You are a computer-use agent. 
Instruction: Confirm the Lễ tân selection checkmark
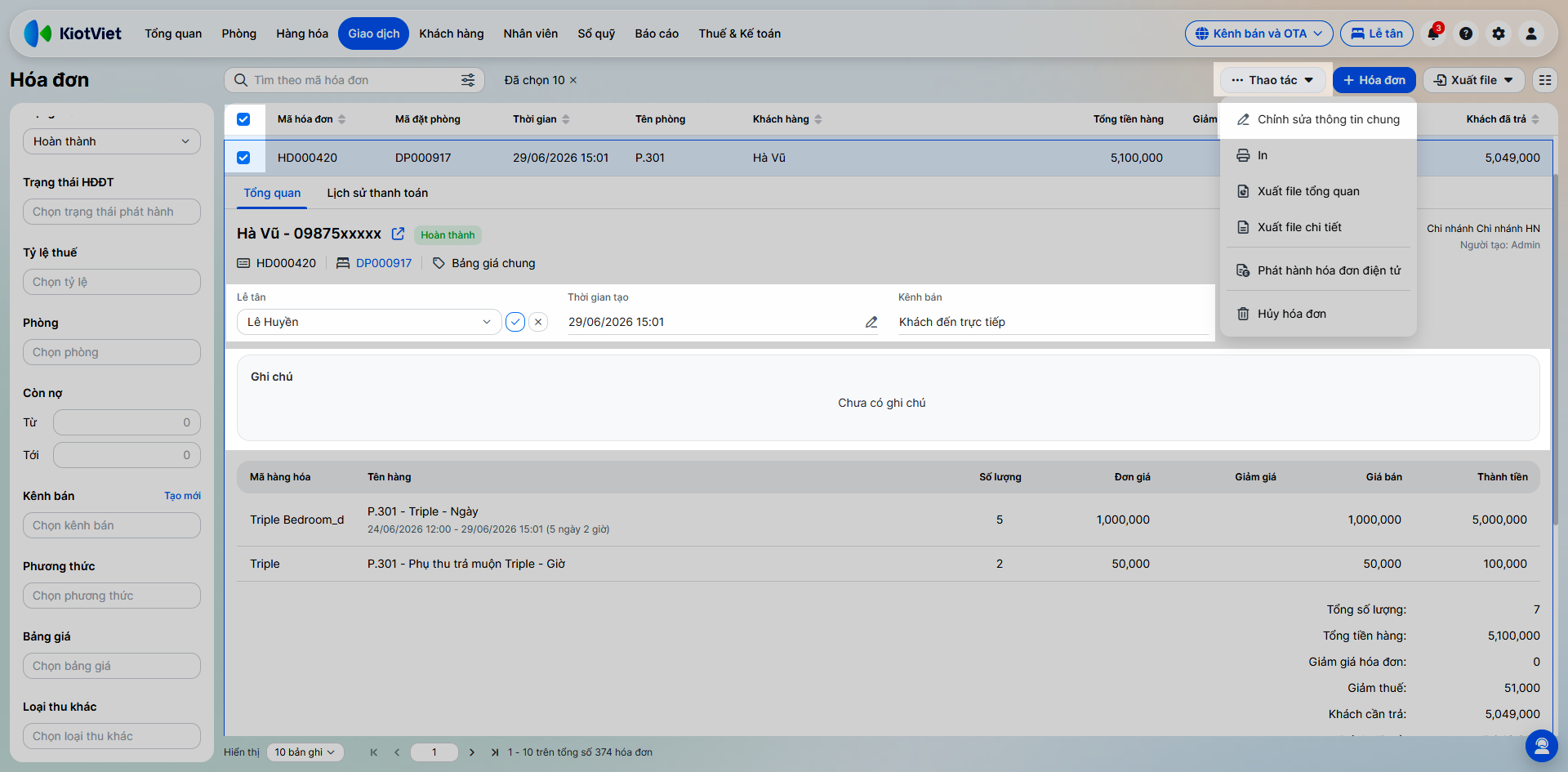click(515, 322)
